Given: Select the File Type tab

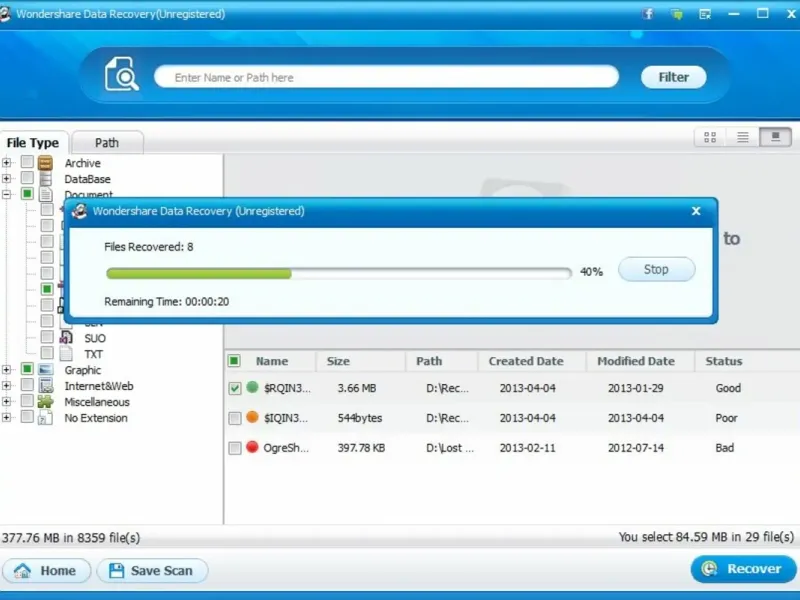Looking at the screenshot, I should click(33, 142).
